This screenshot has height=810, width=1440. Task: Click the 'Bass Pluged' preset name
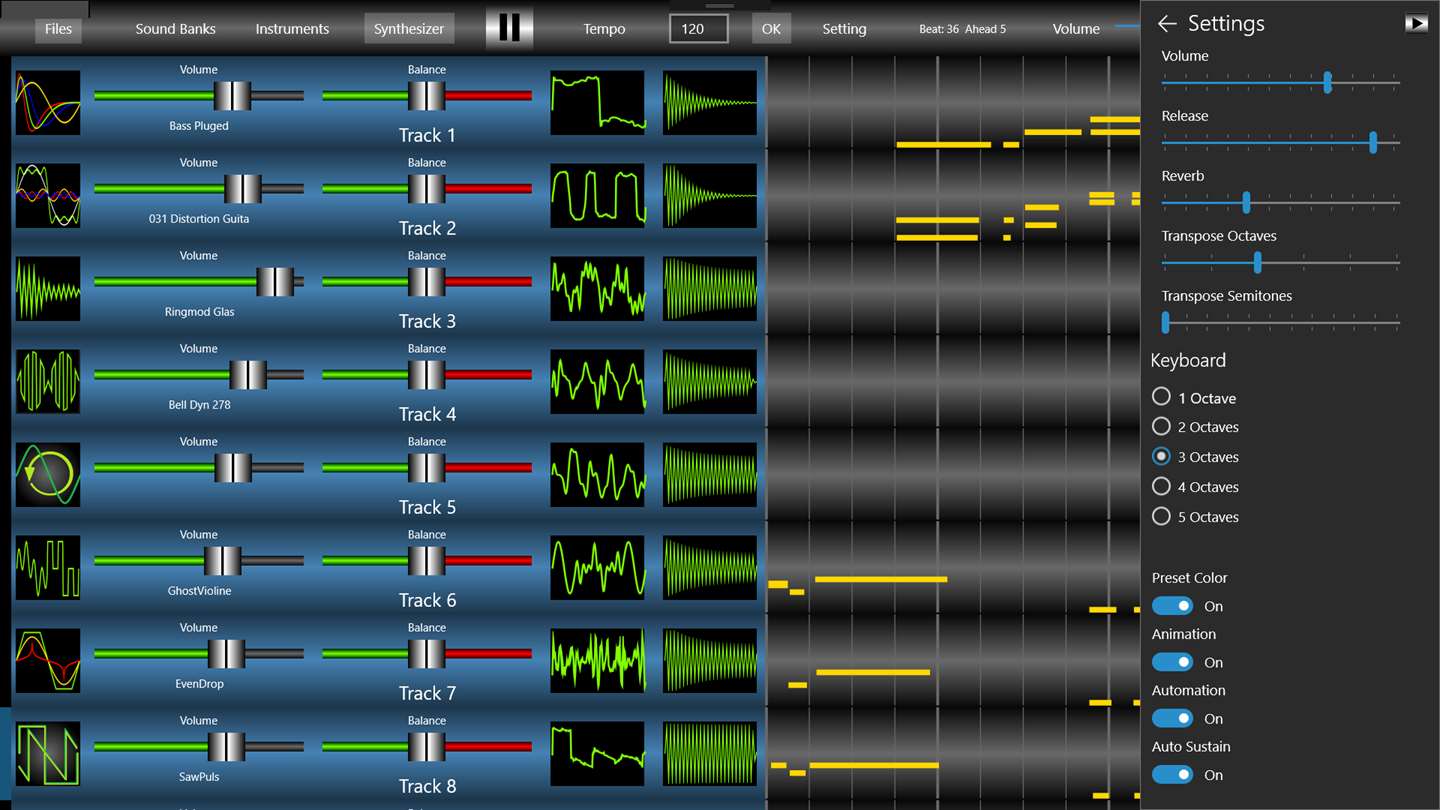point(199,126)
